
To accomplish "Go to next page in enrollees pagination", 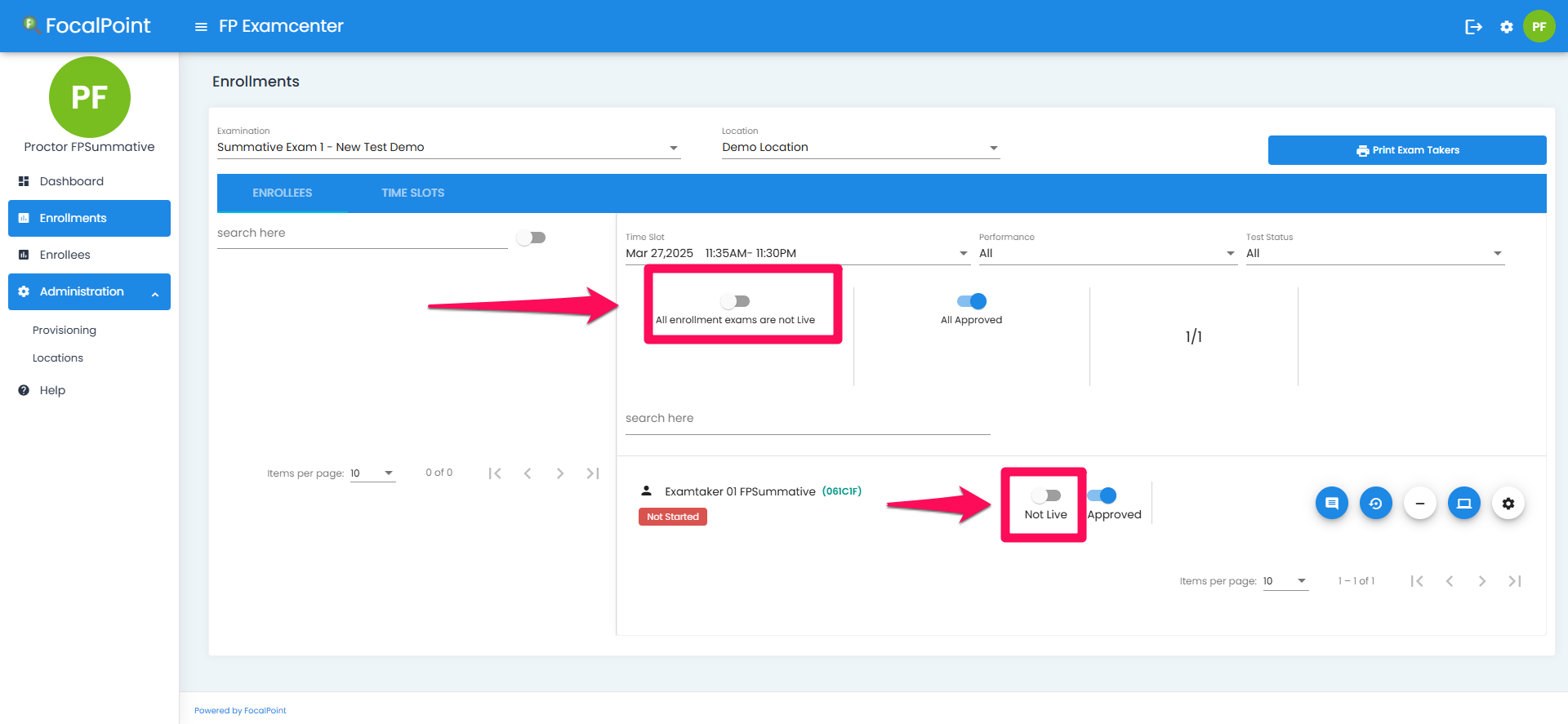I will tap(560, 473).
